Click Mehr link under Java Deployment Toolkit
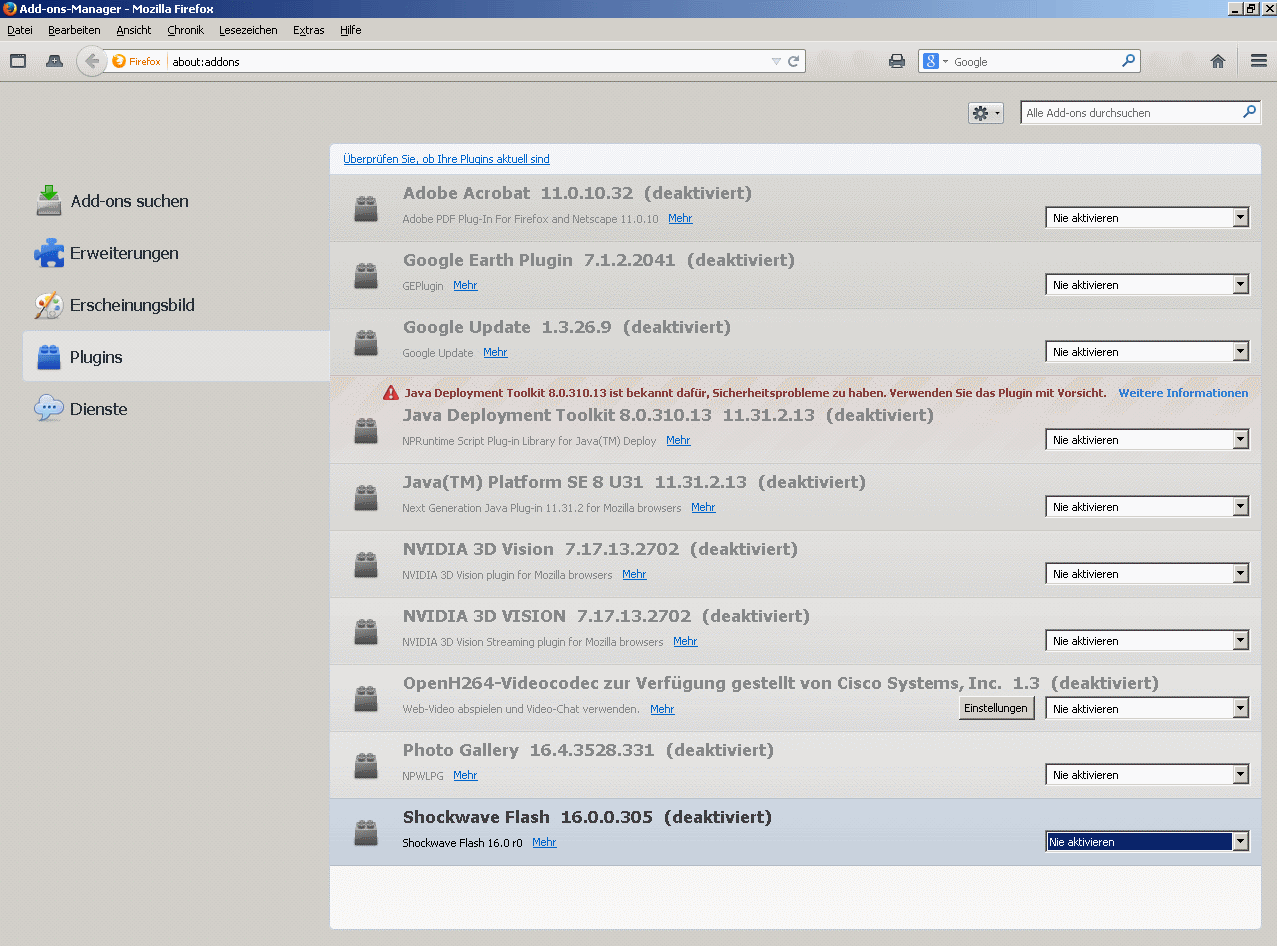This screenshot has width=1277, height=946. (x=678, y=440)
